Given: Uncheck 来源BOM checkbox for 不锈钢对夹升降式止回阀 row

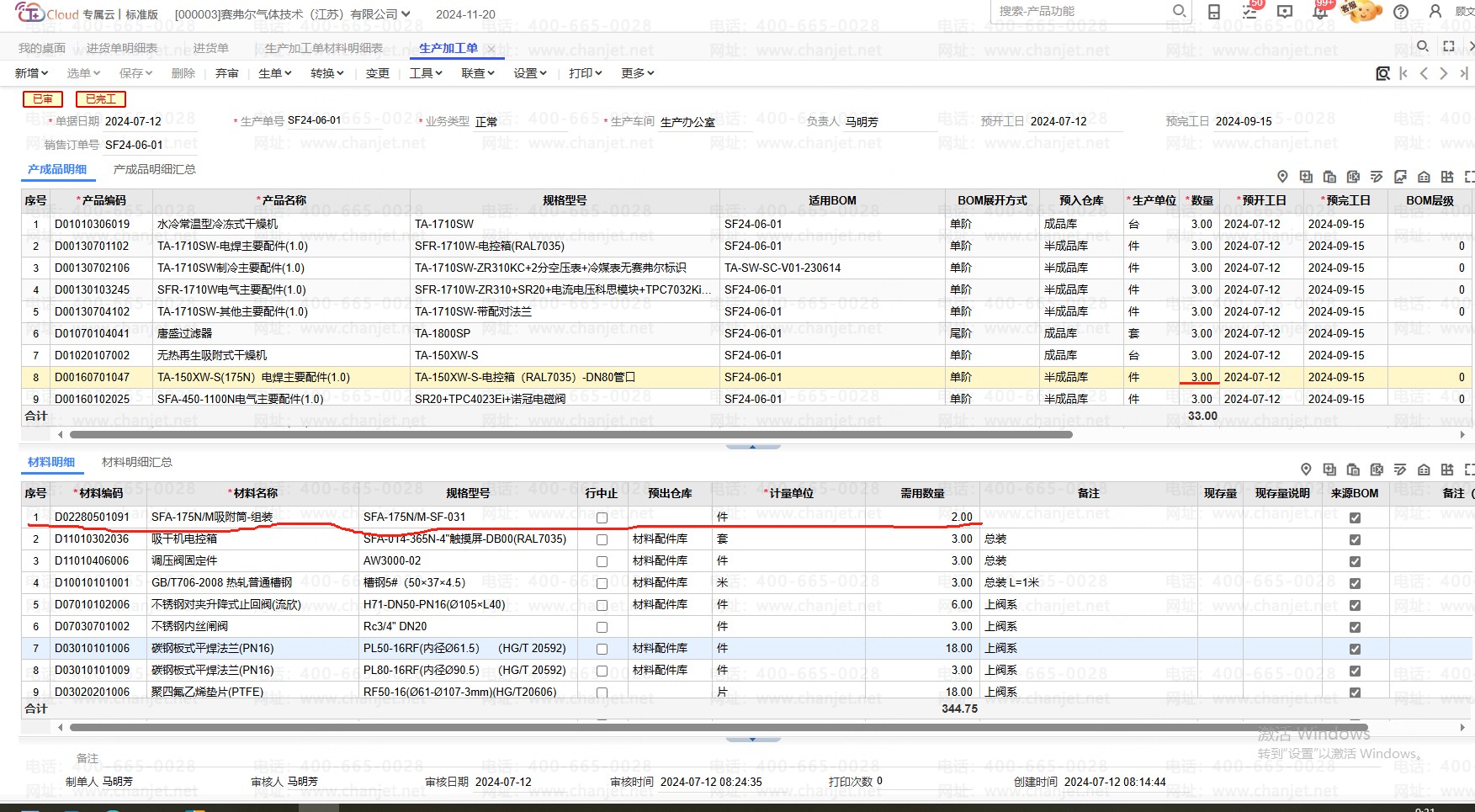Looking at the screenshot, I should point(1355,605).
